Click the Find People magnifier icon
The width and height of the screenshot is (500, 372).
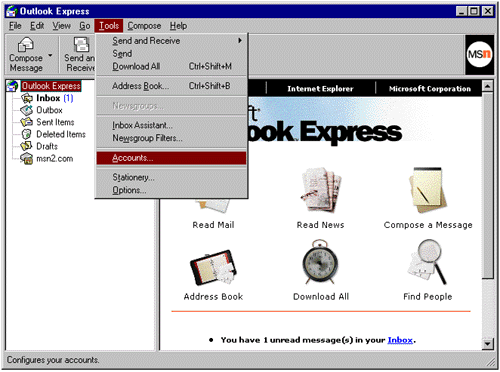click(428, 262)
